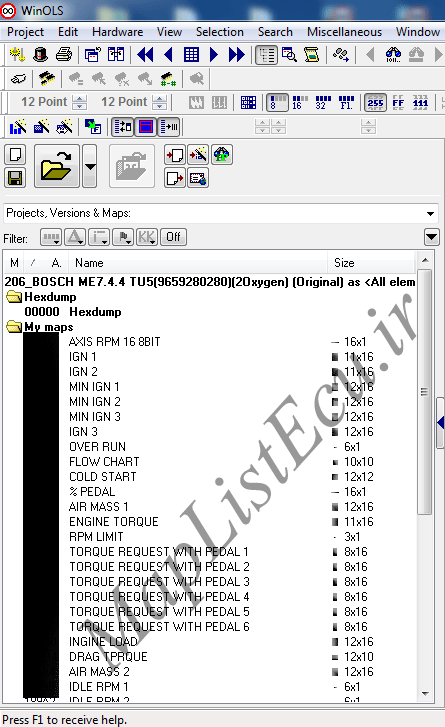Viewport: 445px width, 727px height.
Task: Click the magnifier window search icon
Action: click(x=289, y=55)
